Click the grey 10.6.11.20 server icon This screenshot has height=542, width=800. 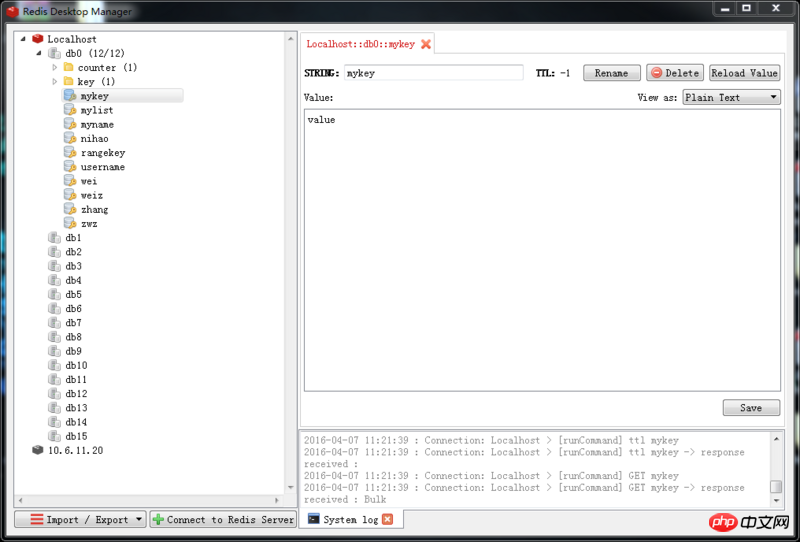point(38,450)
